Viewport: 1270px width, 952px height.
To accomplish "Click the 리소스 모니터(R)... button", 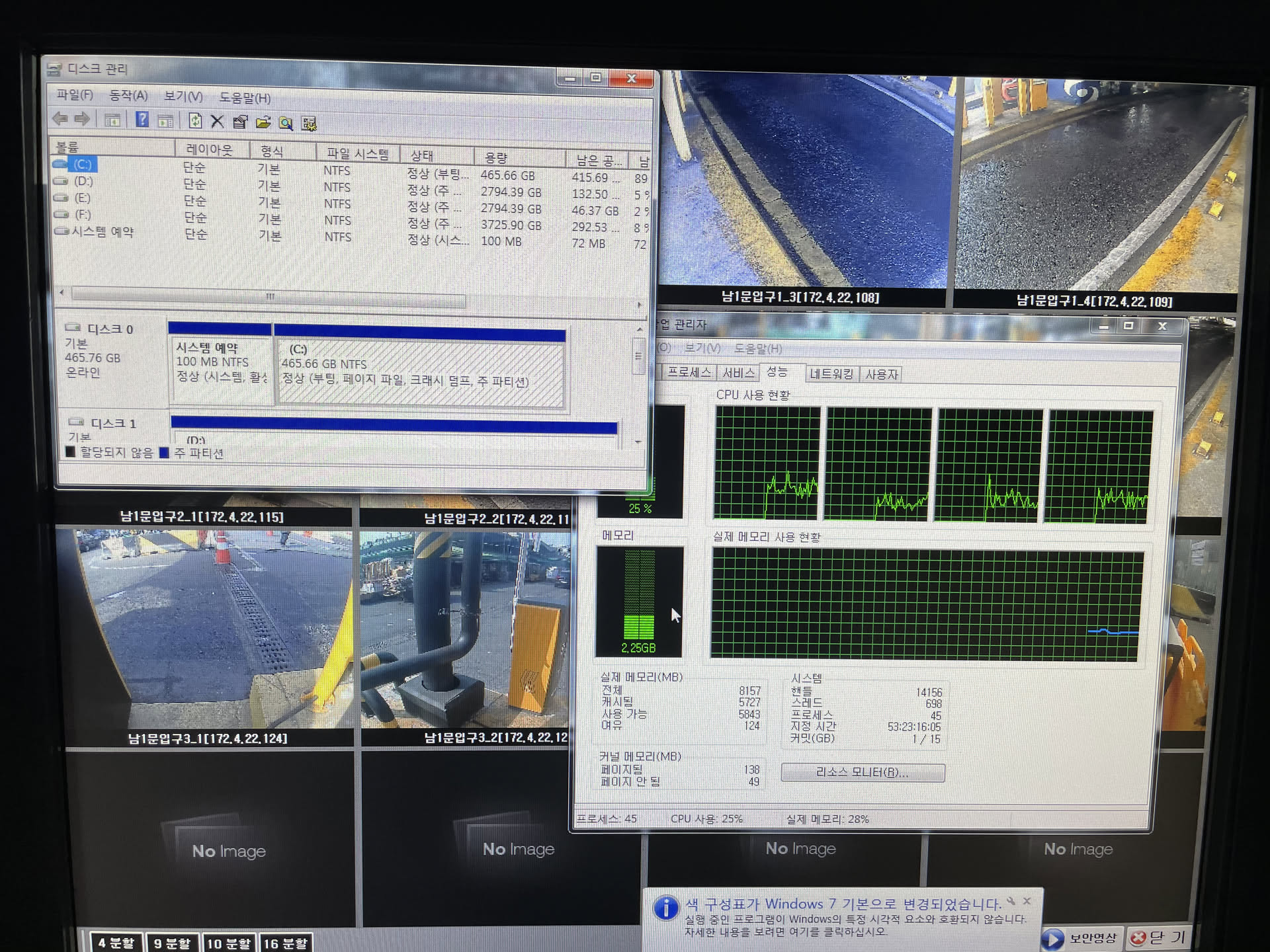I will [862, 772].
